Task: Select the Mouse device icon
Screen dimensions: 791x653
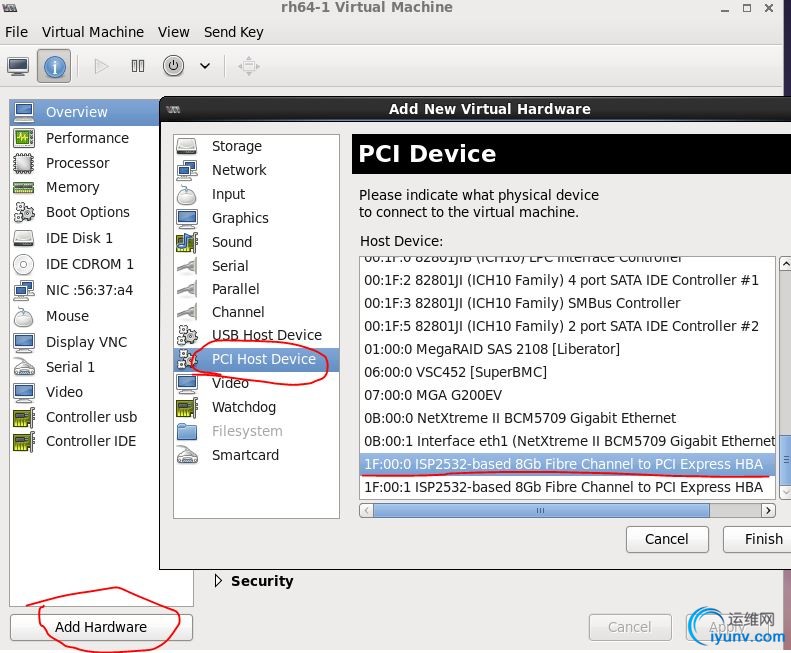Action: (24, 316)
